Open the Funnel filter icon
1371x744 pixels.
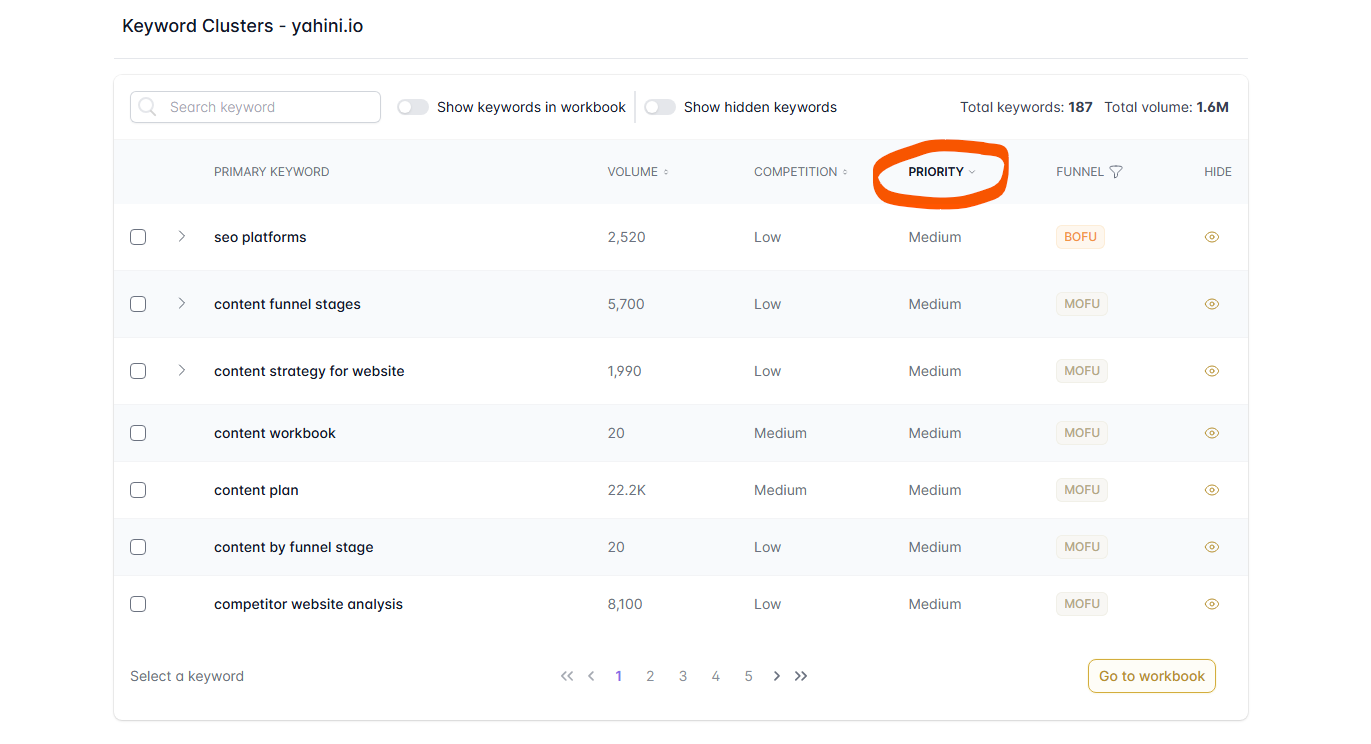coord(1116,172)
